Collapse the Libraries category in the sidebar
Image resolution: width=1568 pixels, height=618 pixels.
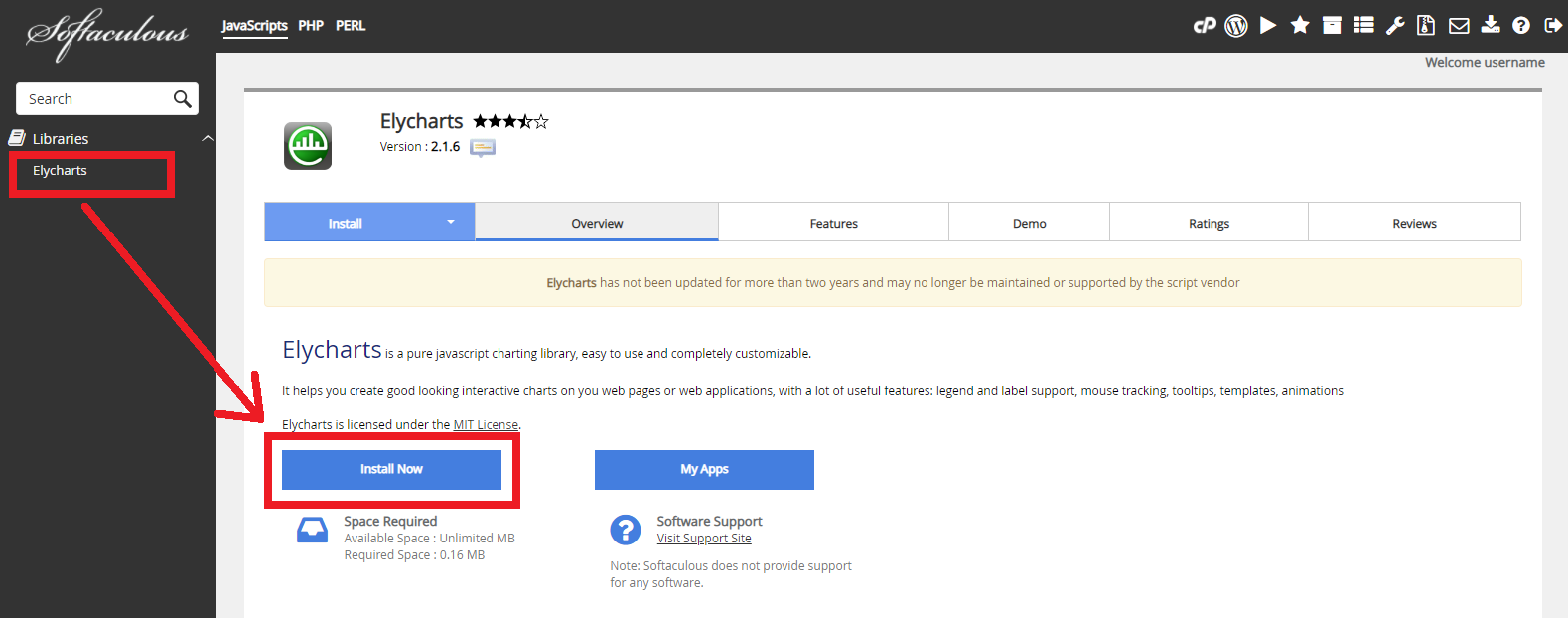point(208,139)
